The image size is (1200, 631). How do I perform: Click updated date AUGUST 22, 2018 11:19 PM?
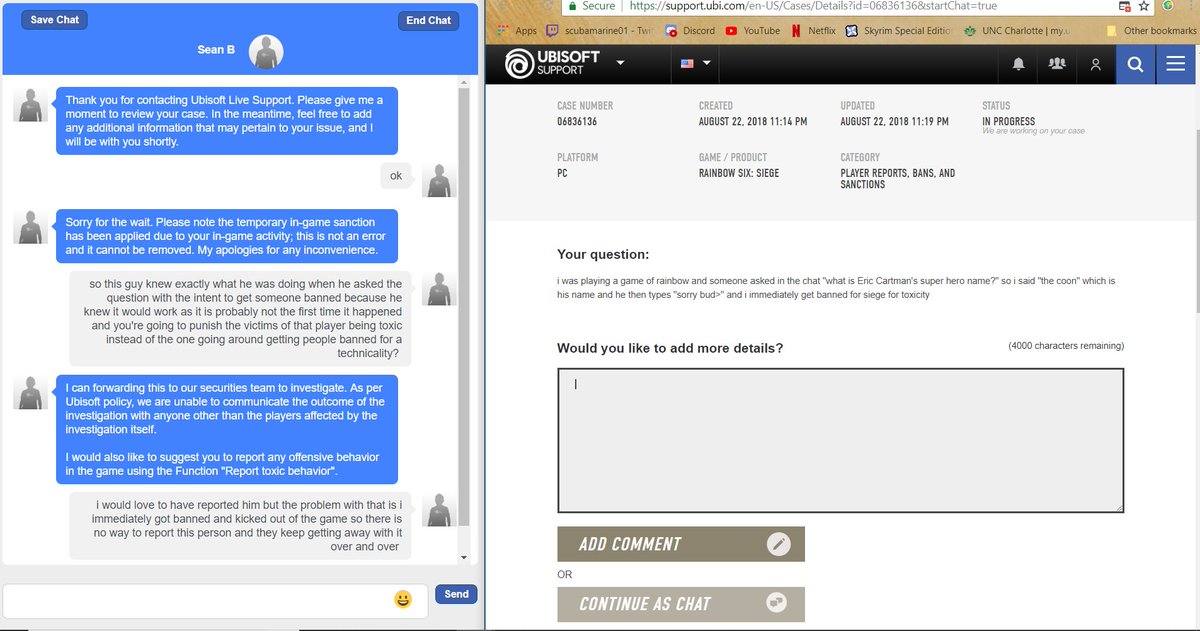pyautogui.click(x=895, y=122)
